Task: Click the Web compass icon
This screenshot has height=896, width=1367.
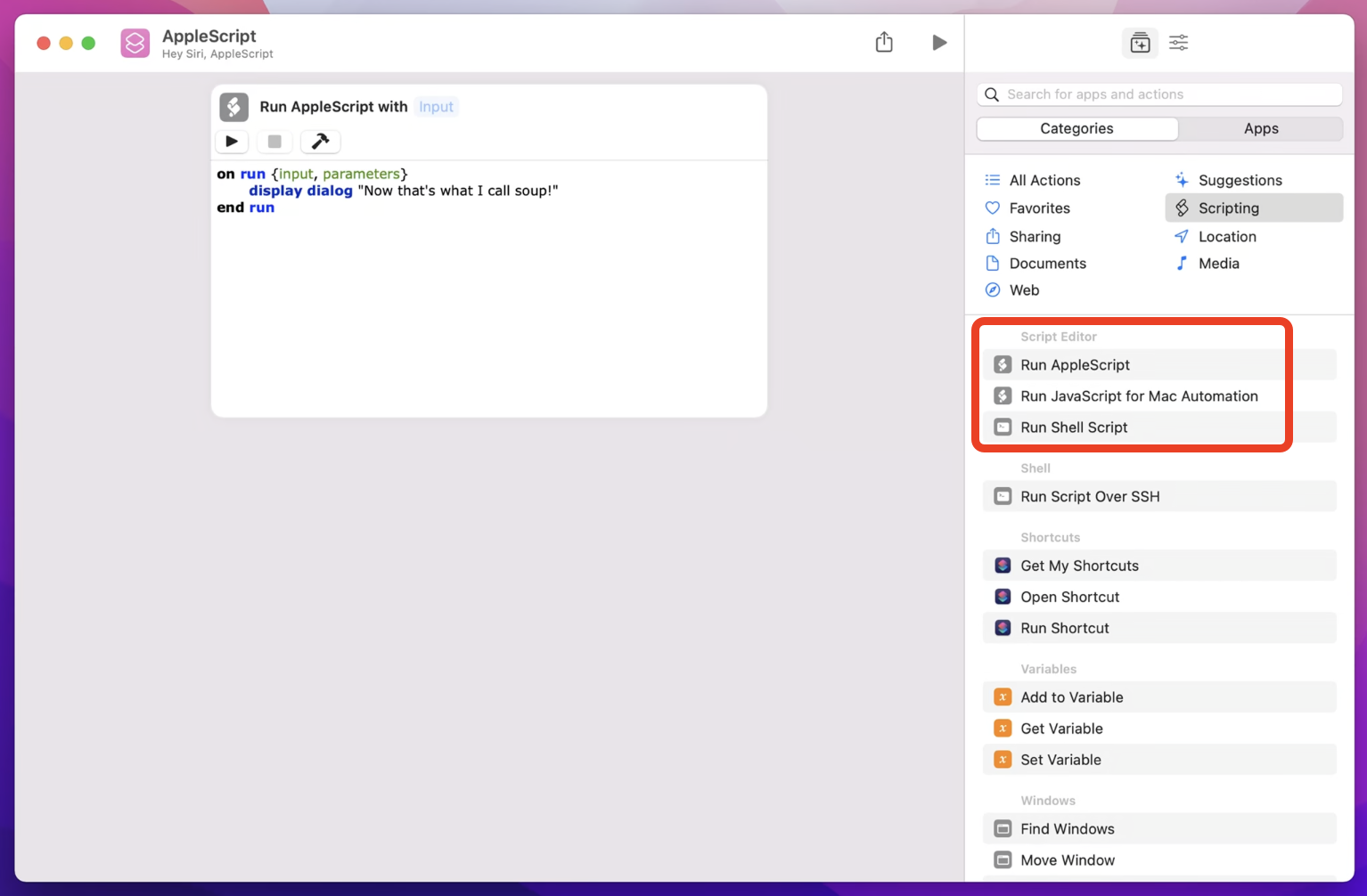Action: (x=993, y=289)
